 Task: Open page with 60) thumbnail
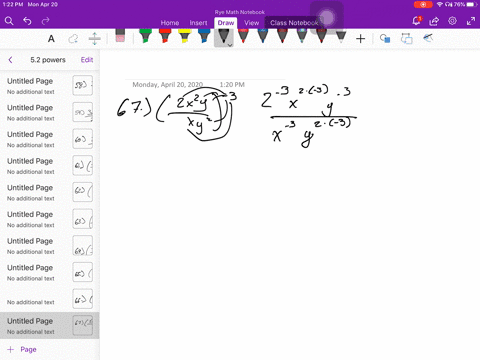(x=50, y=139)
